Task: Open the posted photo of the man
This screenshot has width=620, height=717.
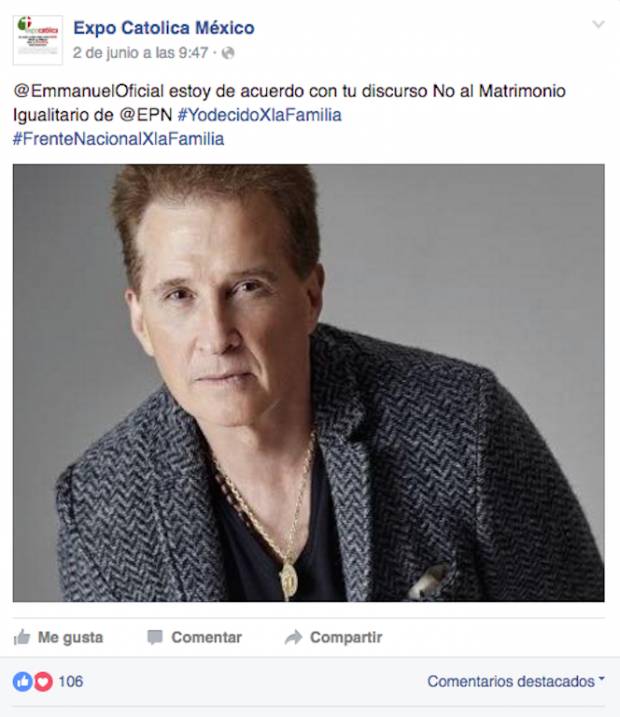Action: pos(309,383)
